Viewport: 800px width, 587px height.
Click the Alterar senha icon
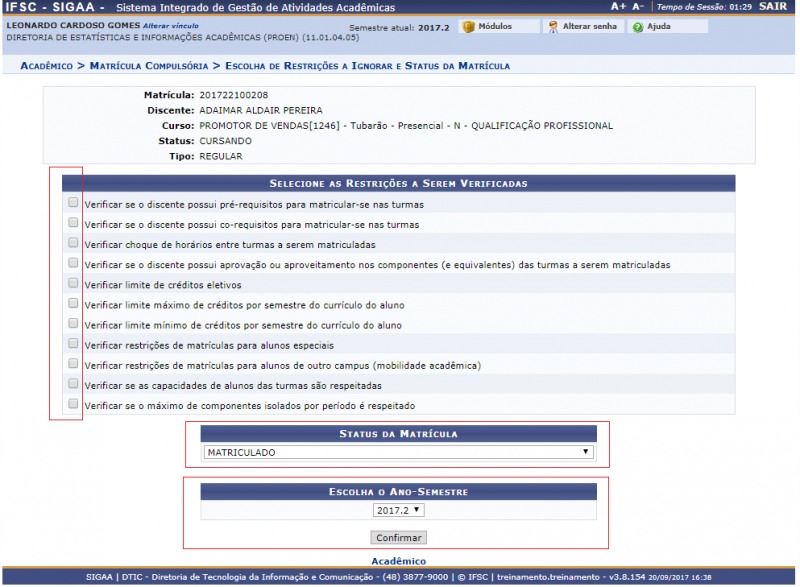(x=553, y=26)
